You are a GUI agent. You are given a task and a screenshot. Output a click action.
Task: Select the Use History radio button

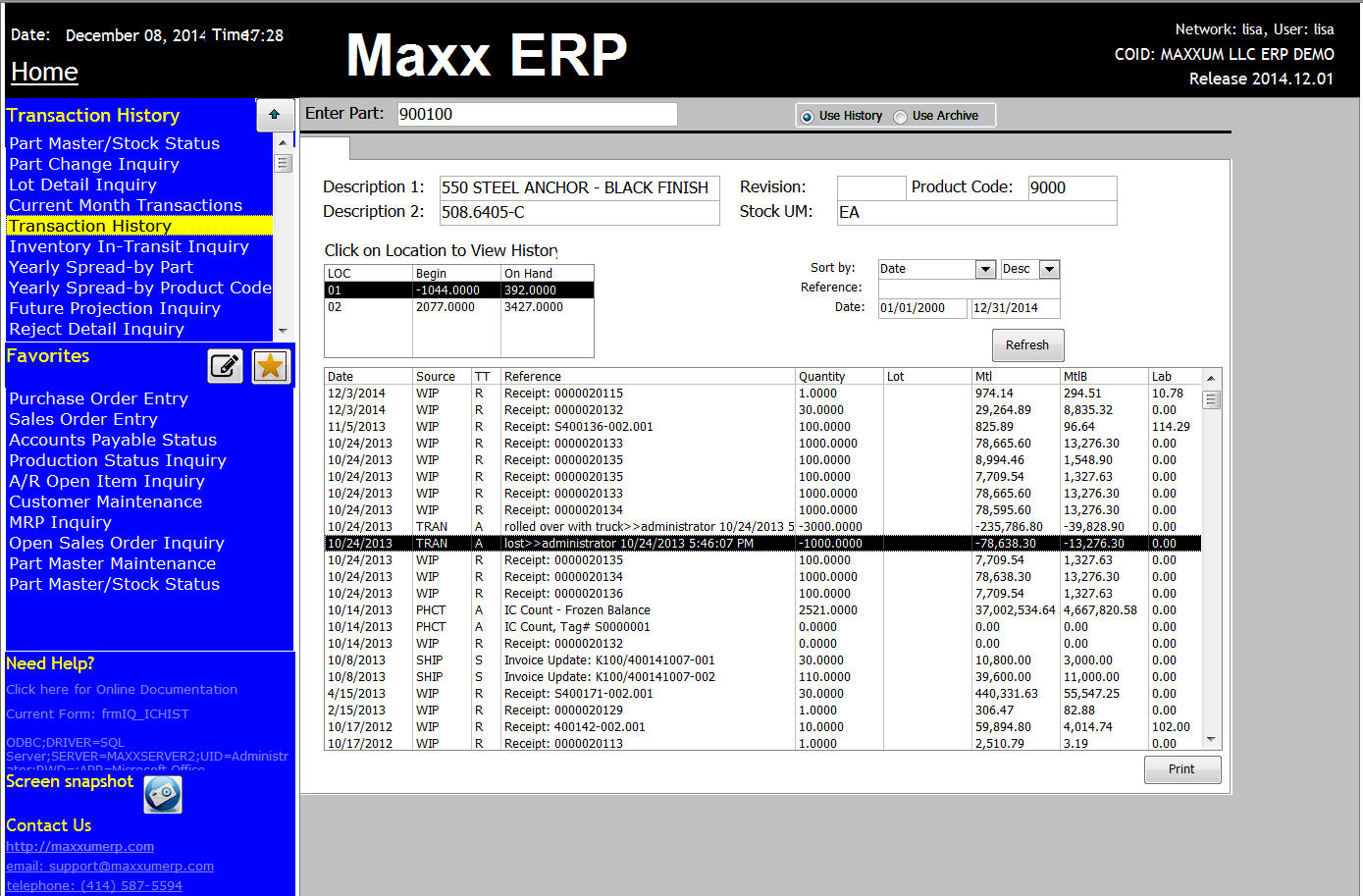point(808,117)
